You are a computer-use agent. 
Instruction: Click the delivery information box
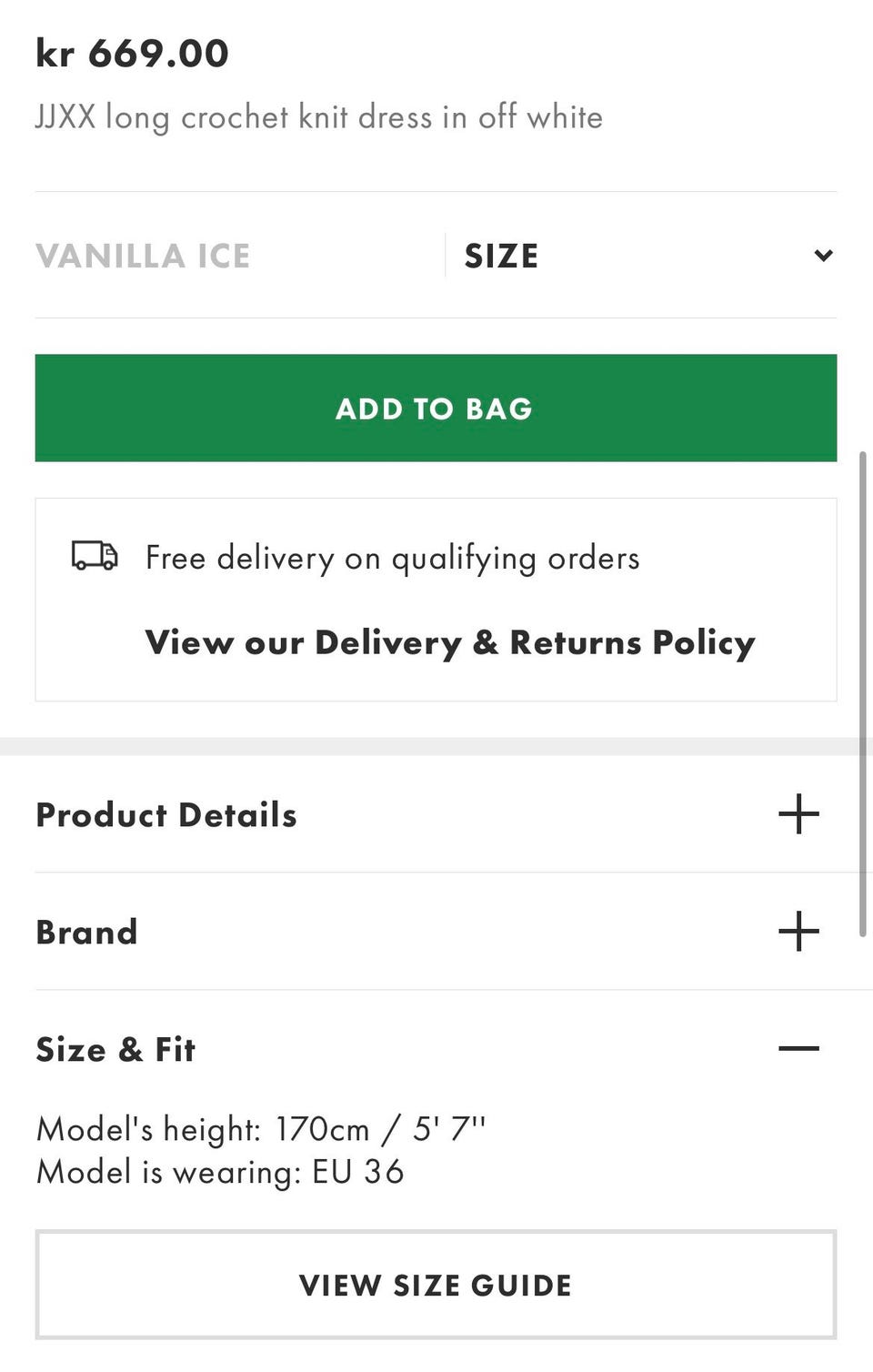coord(436,600)
